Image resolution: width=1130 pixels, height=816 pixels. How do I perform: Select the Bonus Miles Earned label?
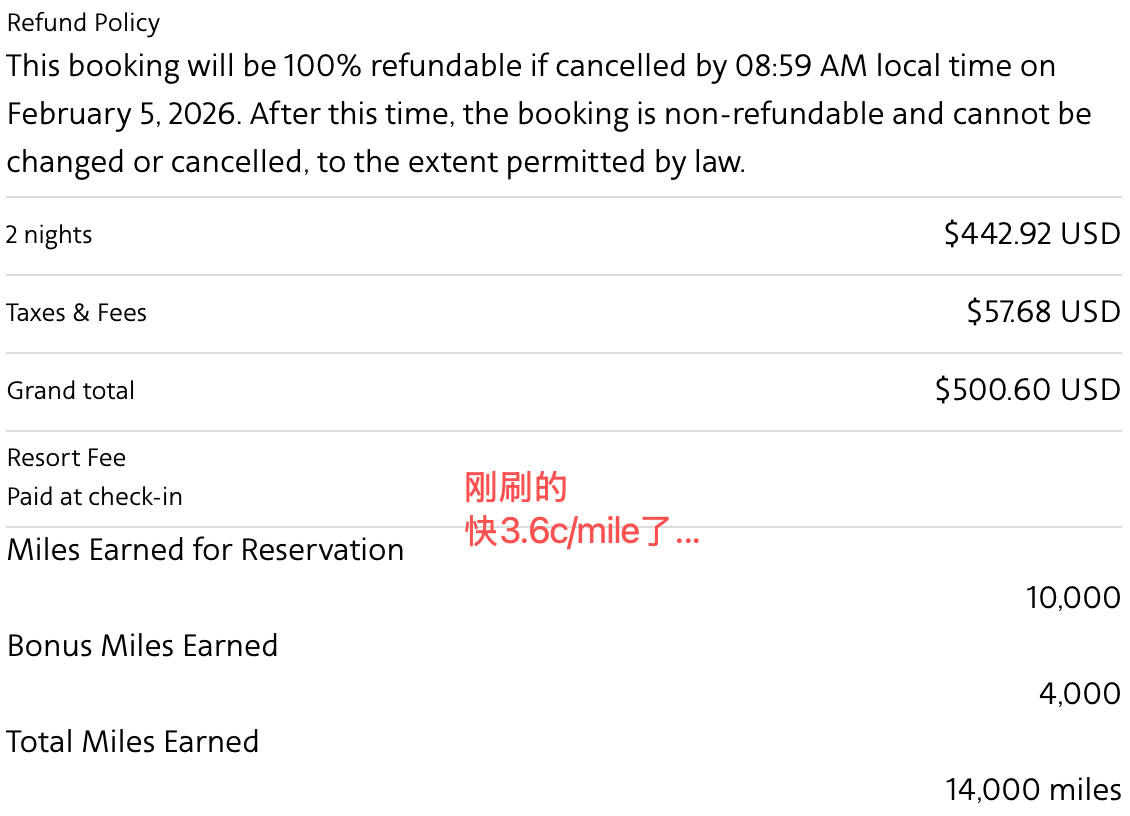click(x=142, y=646)
